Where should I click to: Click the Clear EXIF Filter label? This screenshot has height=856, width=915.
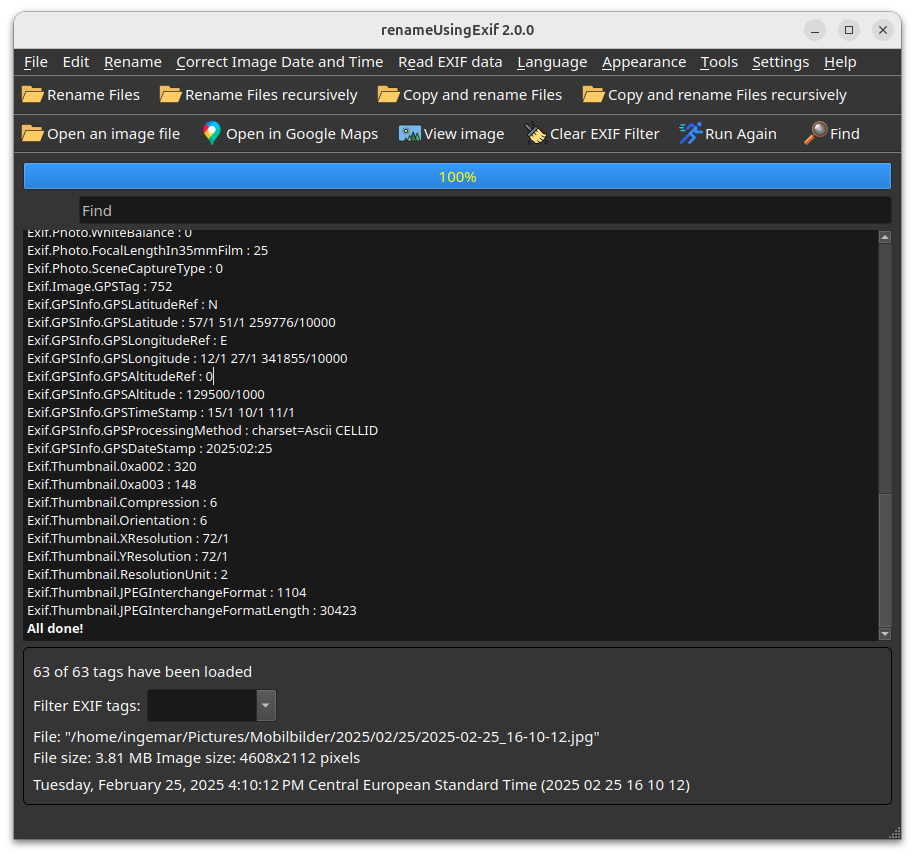pos(605,134)
